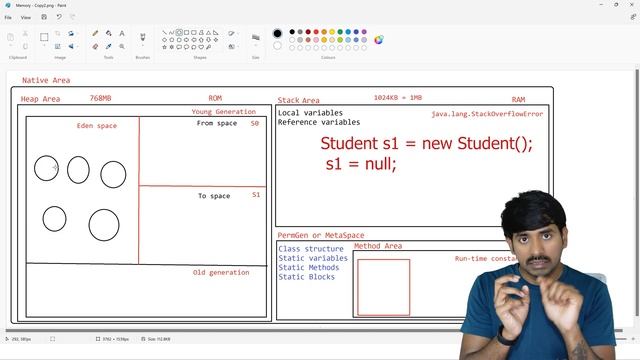Pick the Oval shape
Screen dimensions: 640x360
tap(179, 32)
